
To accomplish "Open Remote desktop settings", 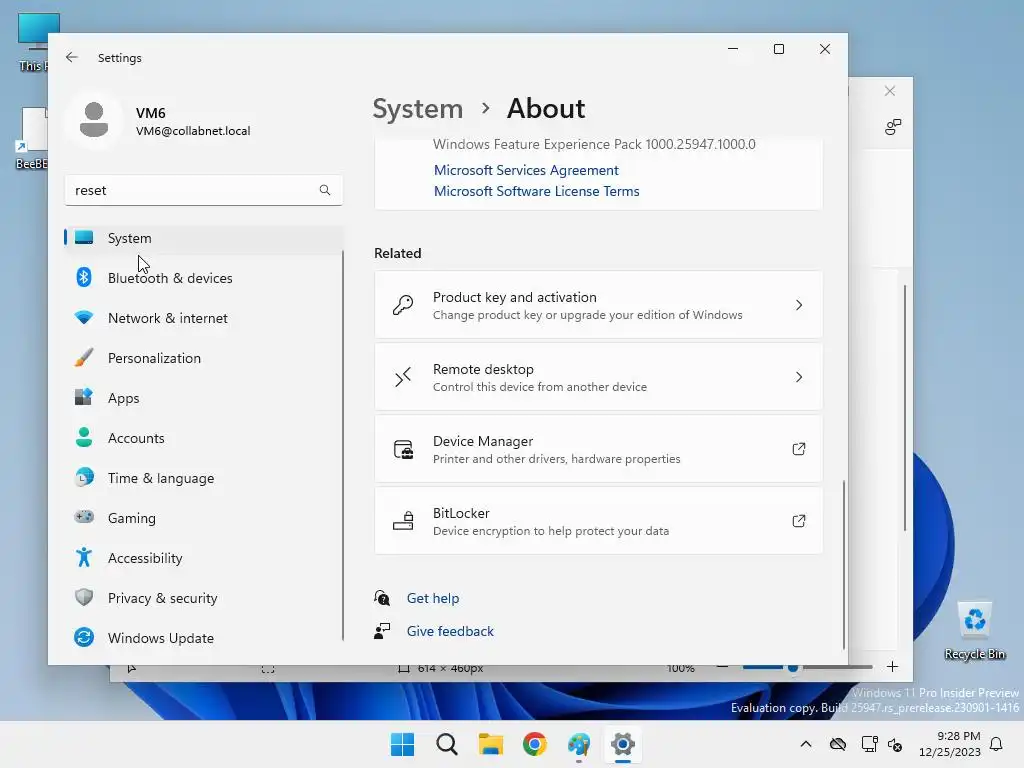I will pos(598,377).
